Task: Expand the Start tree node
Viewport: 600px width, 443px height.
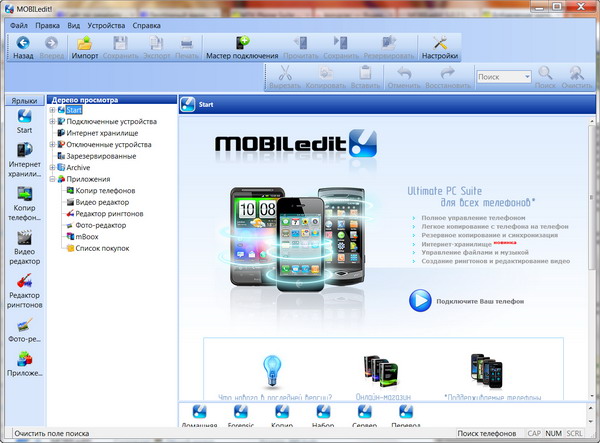Action: pyautogui.click(x=52, y=110)
